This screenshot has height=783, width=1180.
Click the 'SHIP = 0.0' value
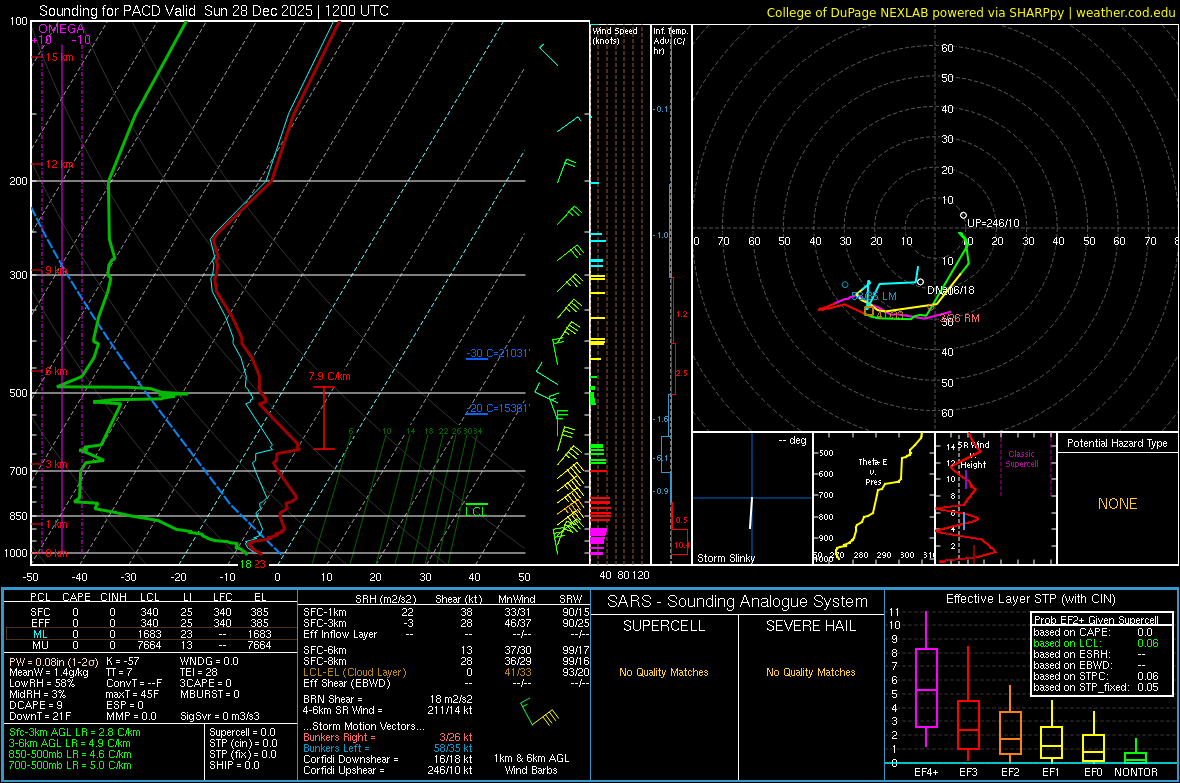234,766
